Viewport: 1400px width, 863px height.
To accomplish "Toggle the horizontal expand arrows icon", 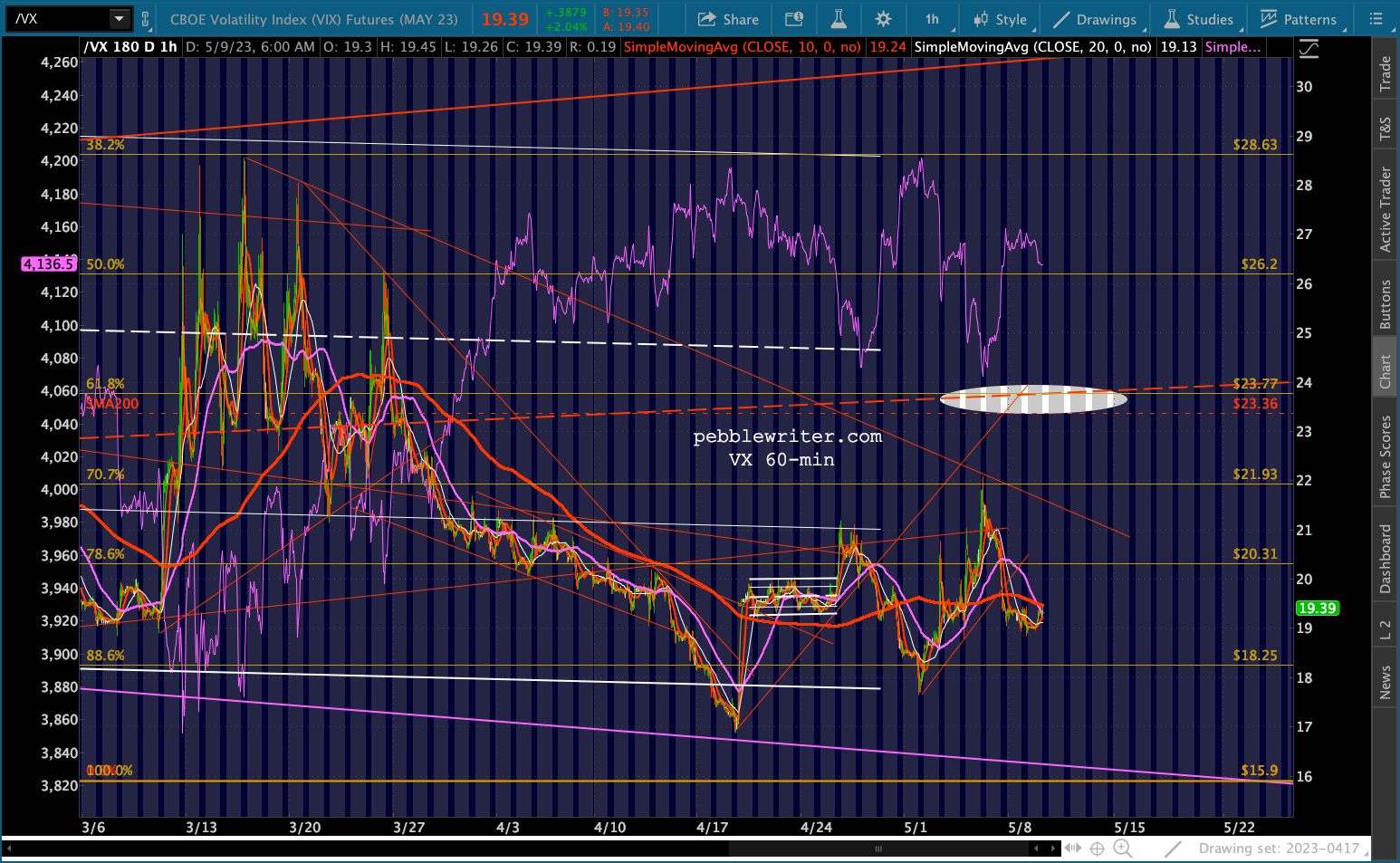I will coord(1072,849).
